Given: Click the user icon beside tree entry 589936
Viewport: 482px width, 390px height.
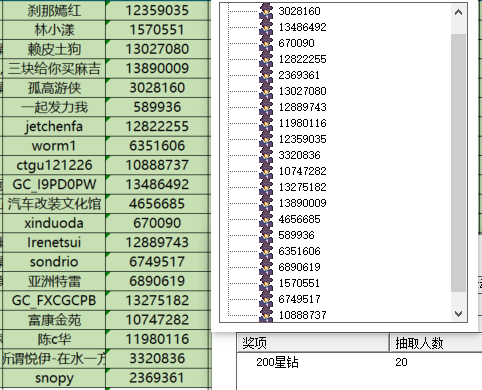Looking at the screenshot, I should coord(266,235).
